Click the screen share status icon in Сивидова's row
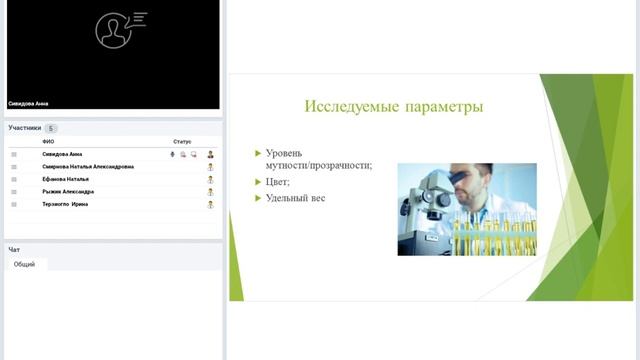This screenshot has width=640, height=360. point(193,154)
